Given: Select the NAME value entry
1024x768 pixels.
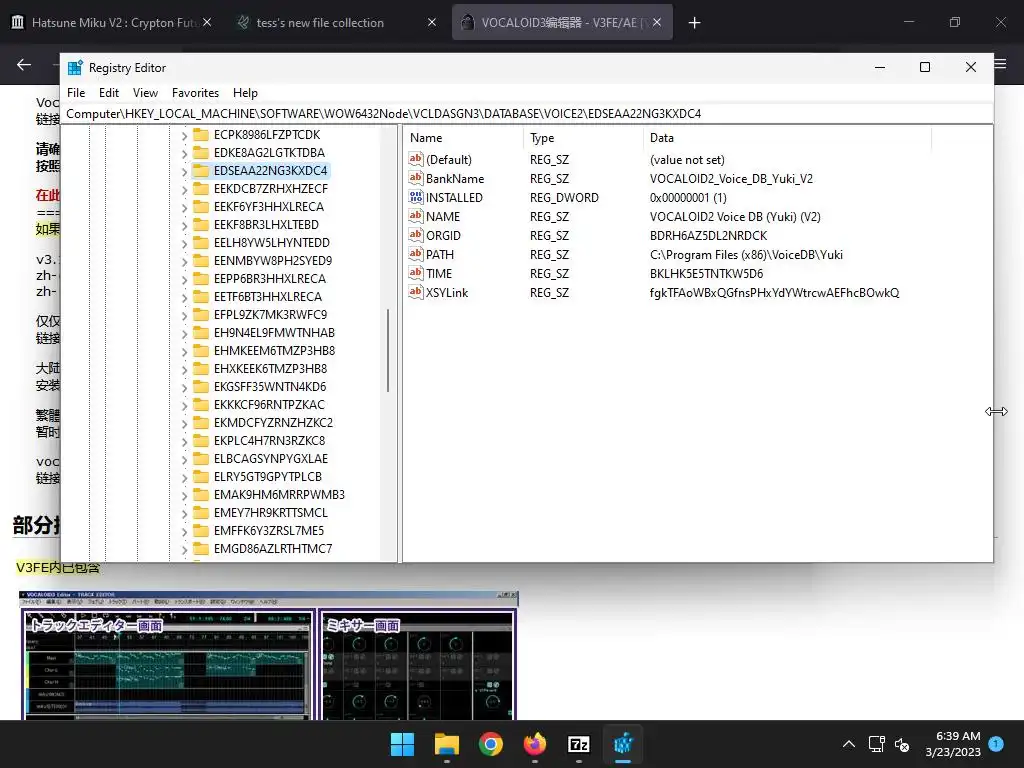Looking at the screenshot, I should (443, 217).
